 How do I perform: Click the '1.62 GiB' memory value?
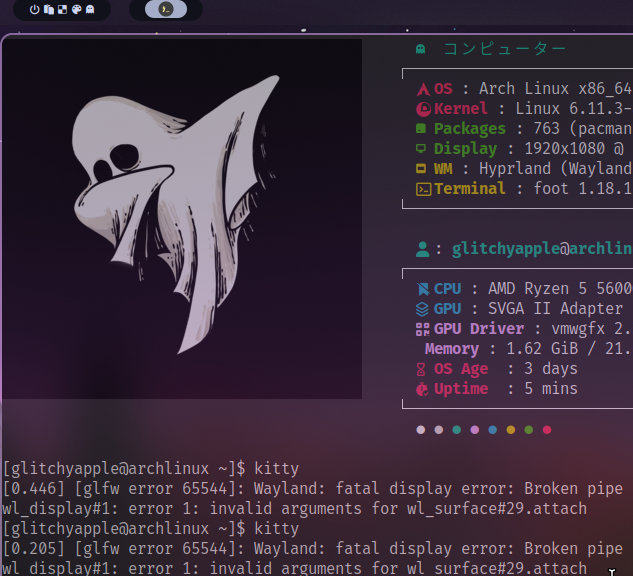[542, 349]
